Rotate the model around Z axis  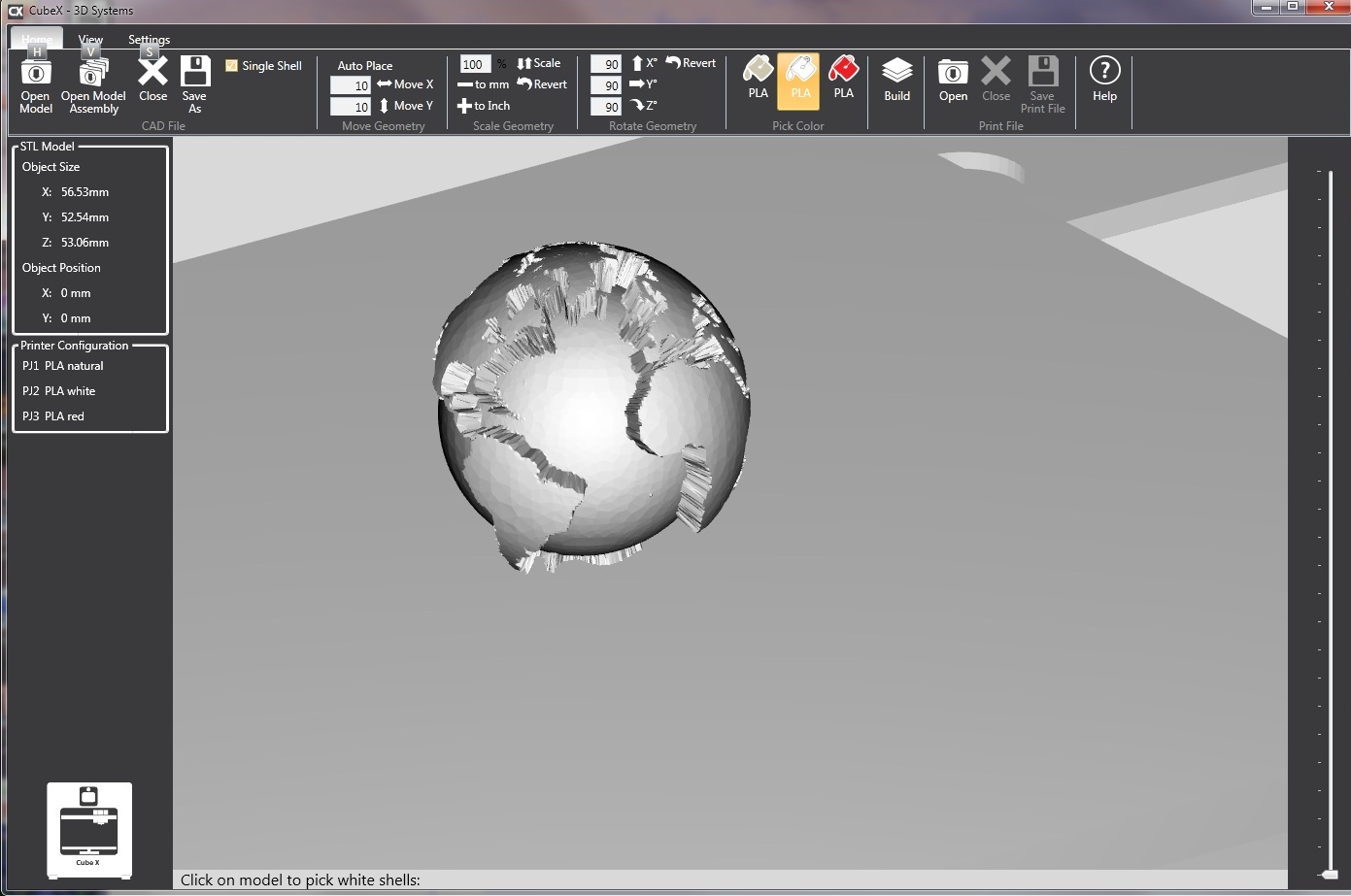tap(644, 106)
